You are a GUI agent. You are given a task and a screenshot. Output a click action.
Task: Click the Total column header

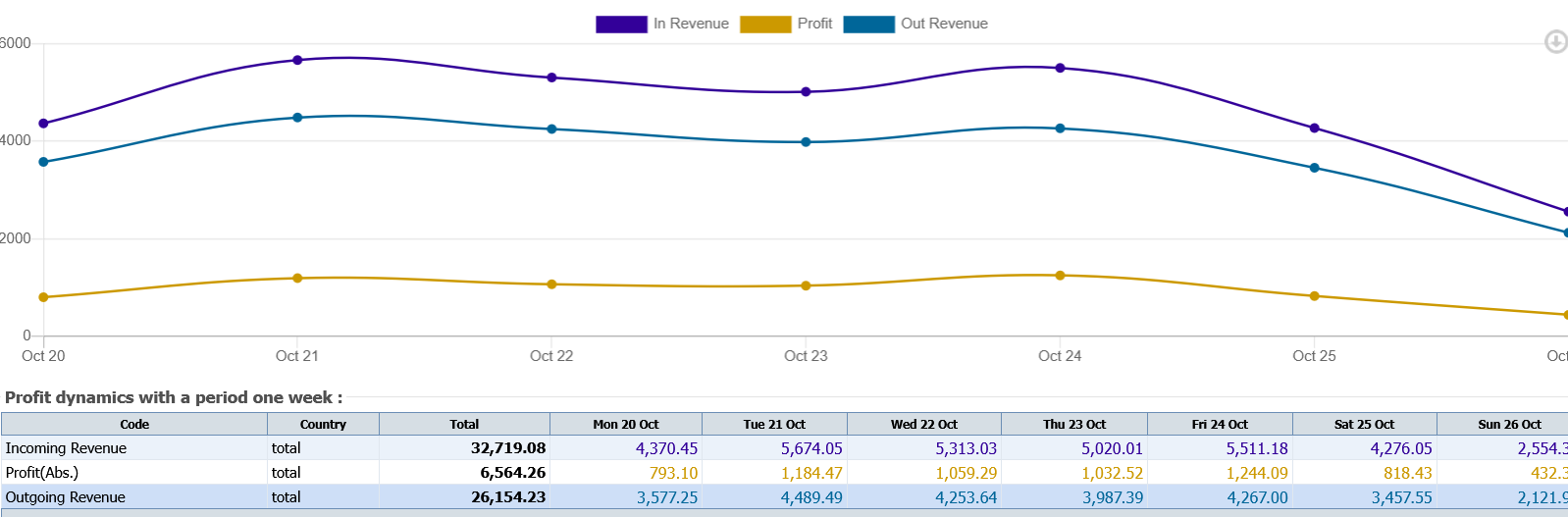464,425
